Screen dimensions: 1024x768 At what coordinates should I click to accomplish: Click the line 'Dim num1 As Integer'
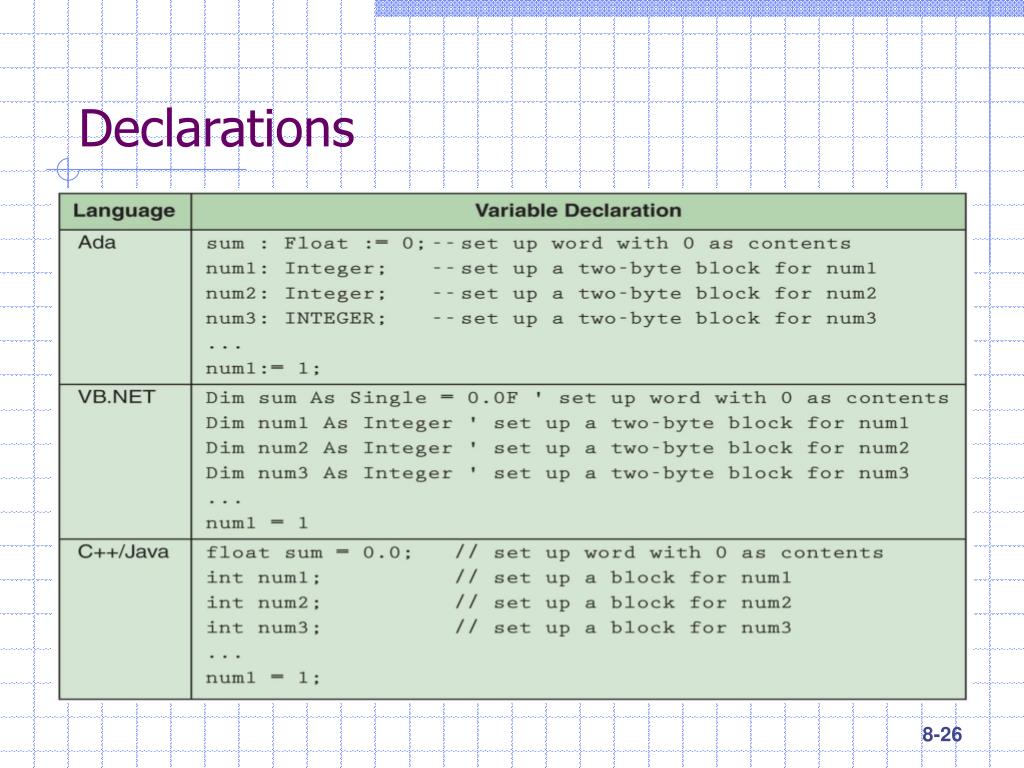click(328, 423)
